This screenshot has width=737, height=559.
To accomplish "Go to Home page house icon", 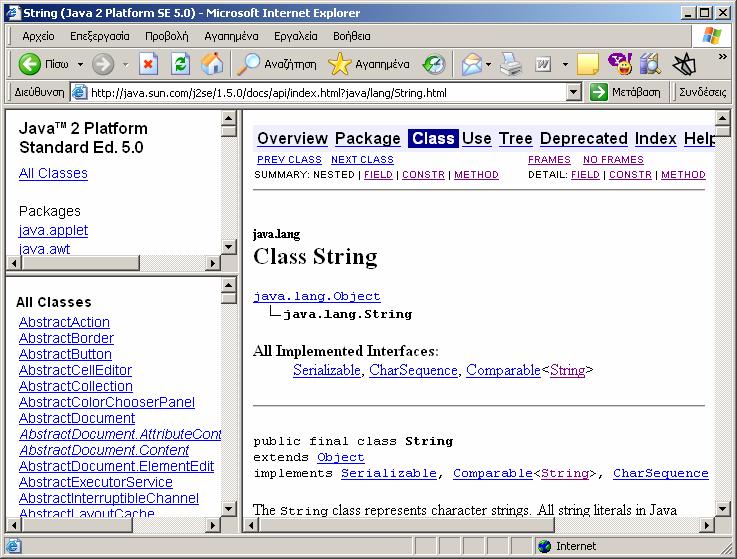I will tap(212, 64).
